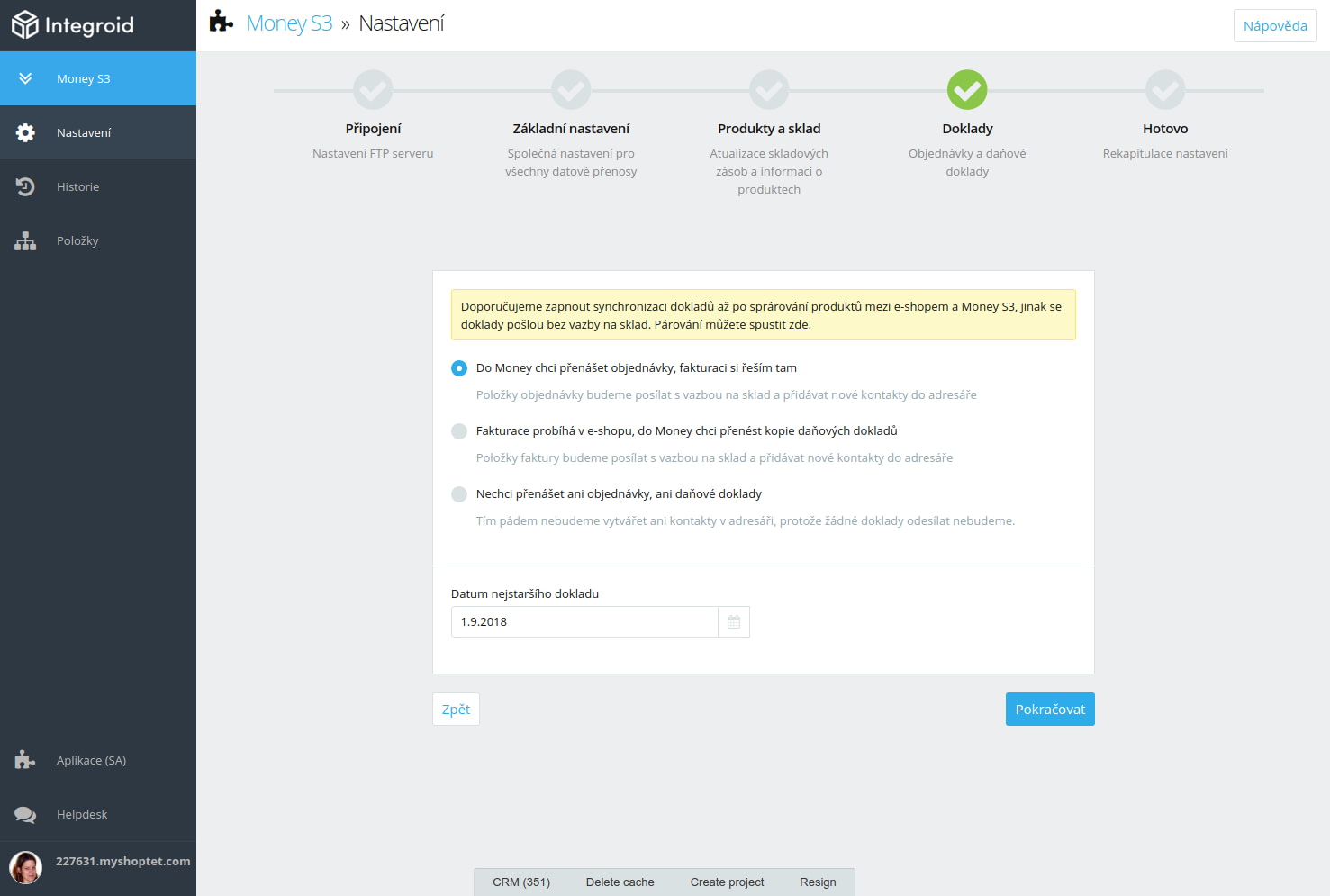
Task: Click the green Doklady step checkmark
Action: click(967, 90)
